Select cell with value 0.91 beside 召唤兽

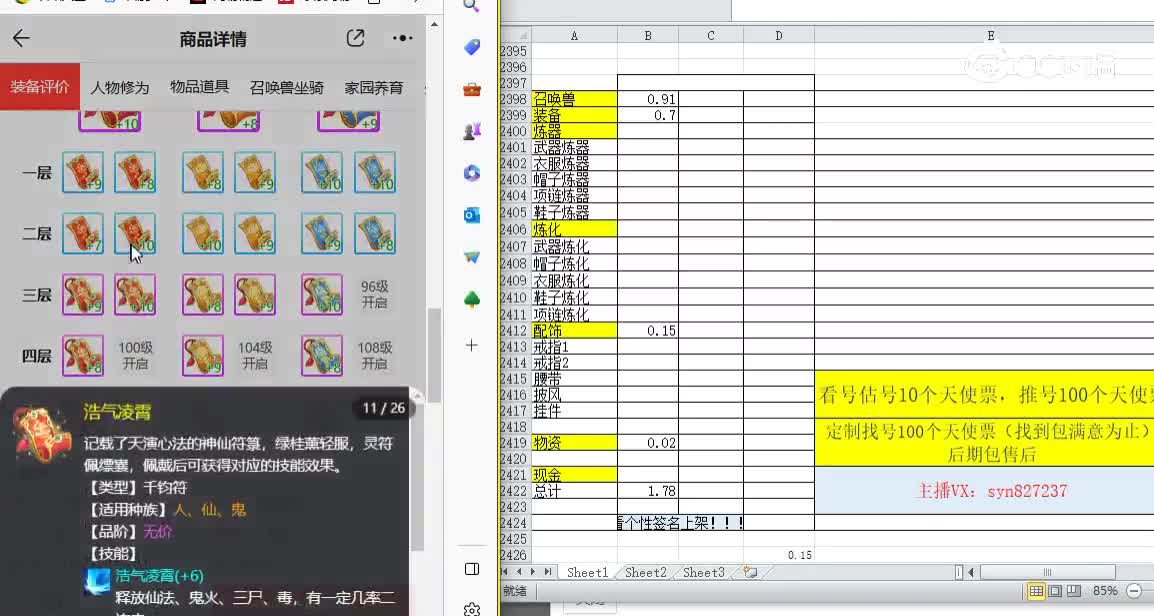[x=648, y=99]
